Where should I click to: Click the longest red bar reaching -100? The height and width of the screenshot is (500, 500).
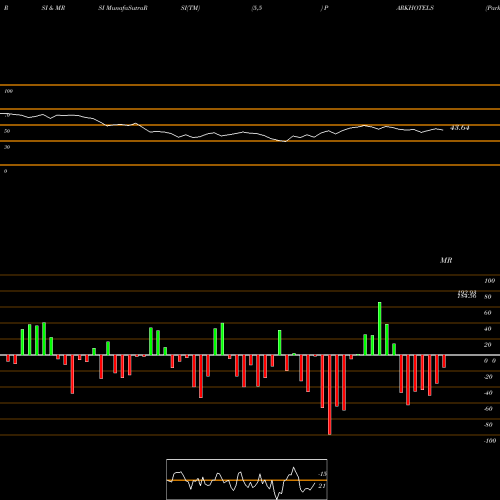pos(330,395)
